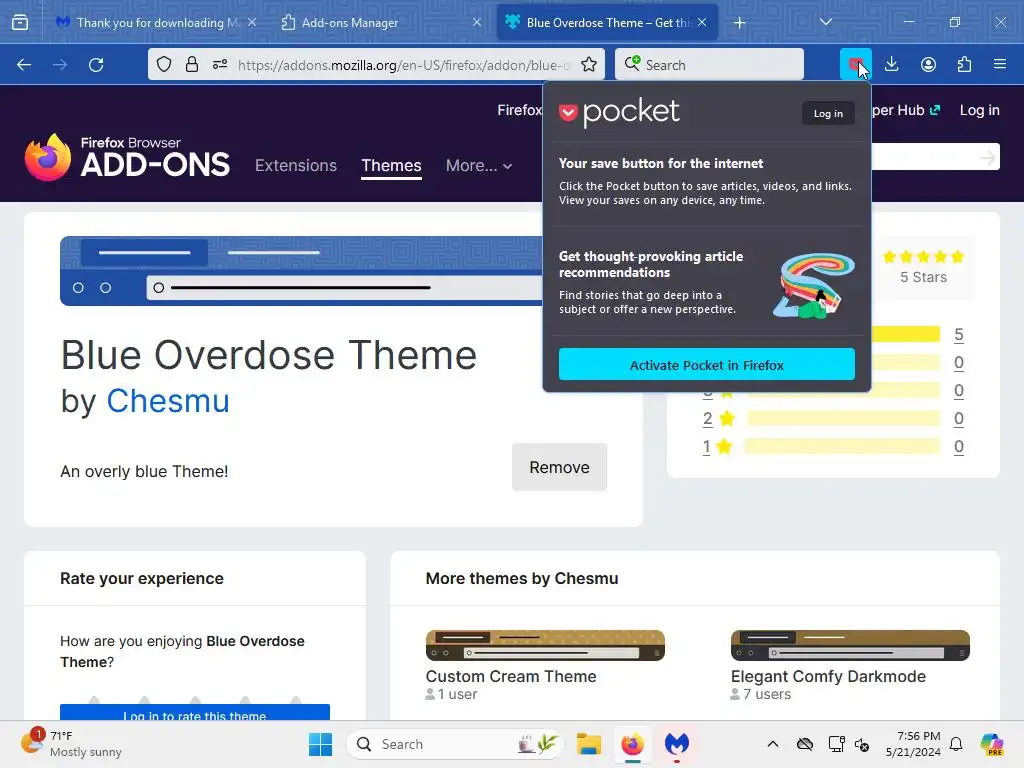Open site permissions icon in address bar
Screen dimensions: 1024x768
(x=220, y=65)
